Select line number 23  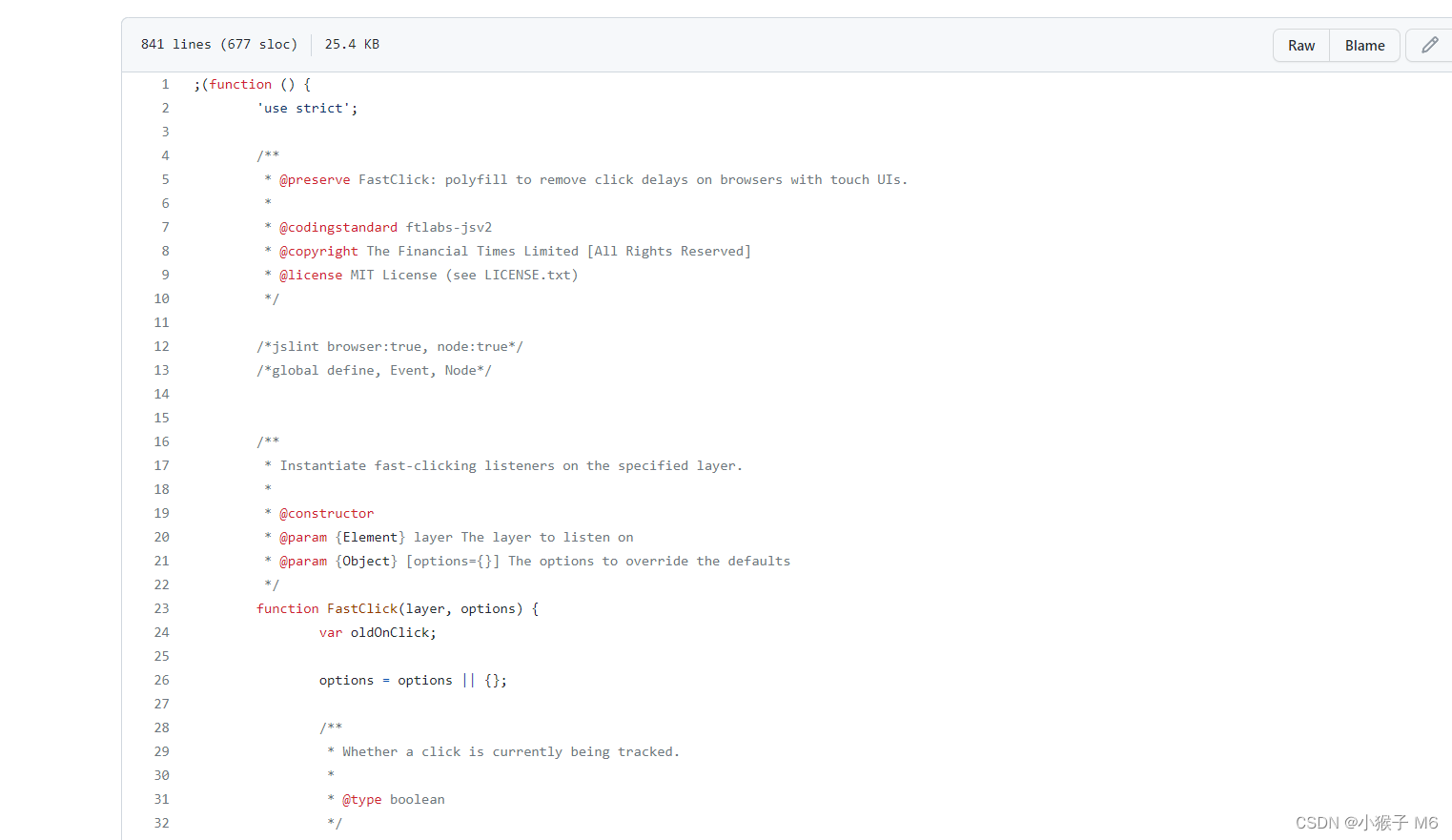coord(161,608)
